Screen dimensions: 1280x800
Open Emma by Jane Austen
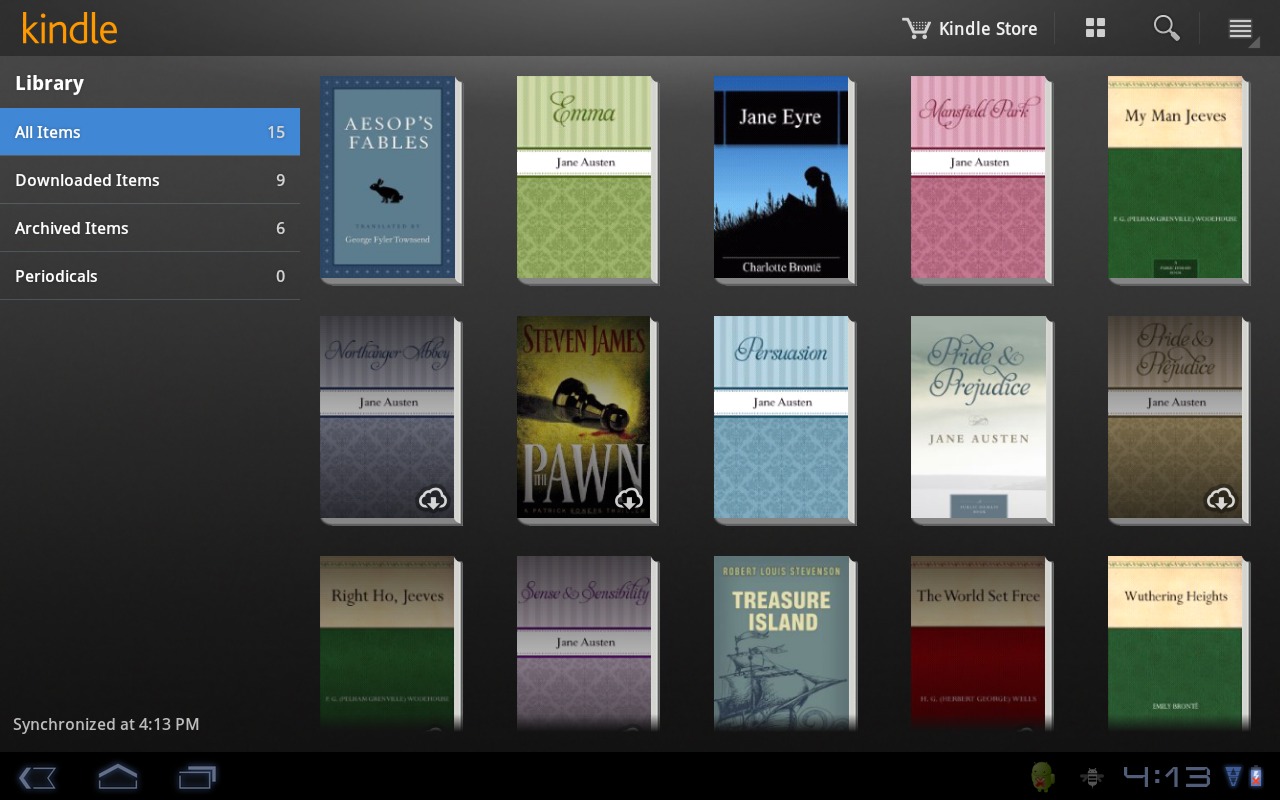pyautogui.click(x=587, y=180)
